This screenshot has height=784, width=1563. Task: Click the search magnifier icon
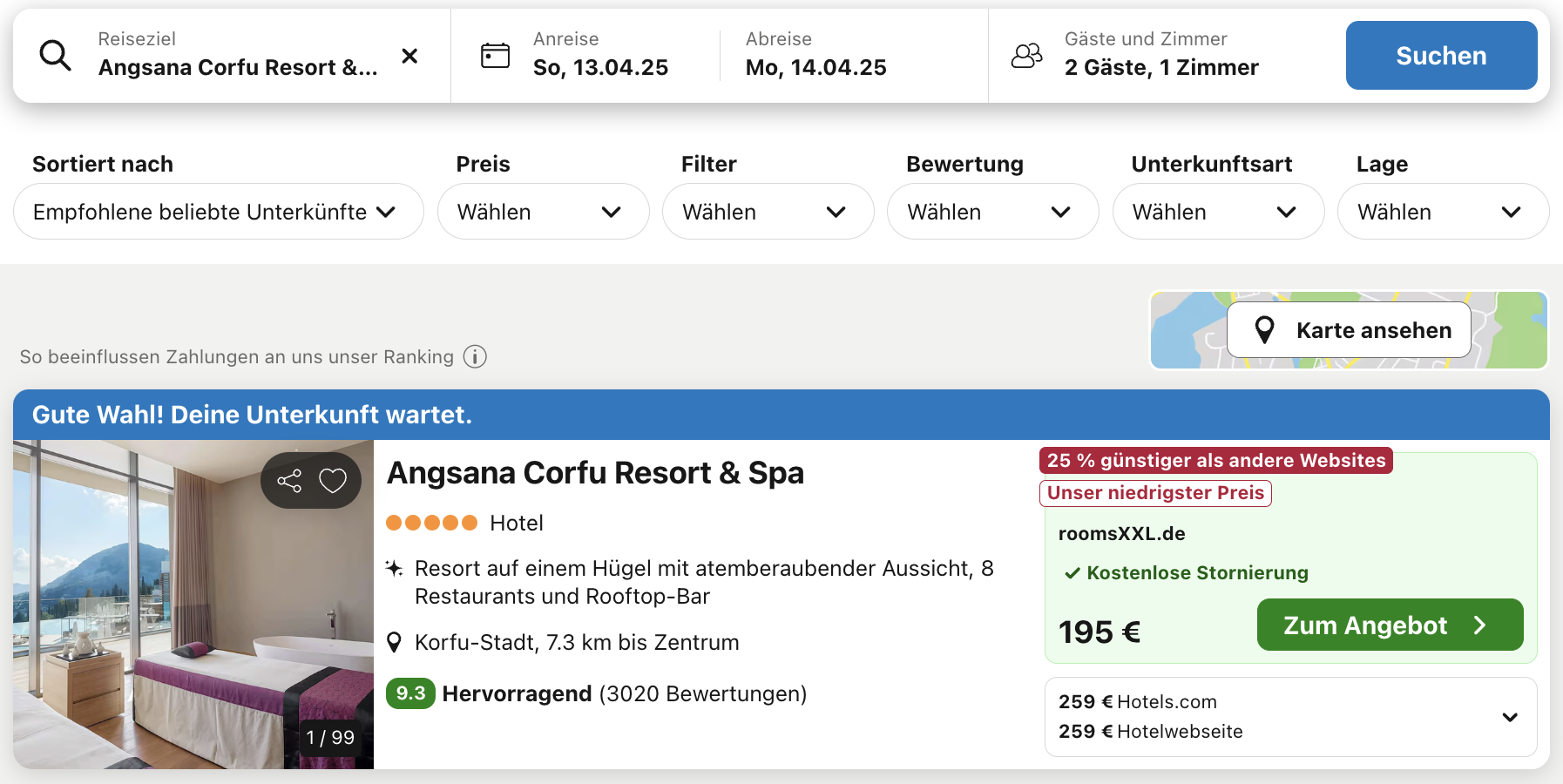point(56,56)
